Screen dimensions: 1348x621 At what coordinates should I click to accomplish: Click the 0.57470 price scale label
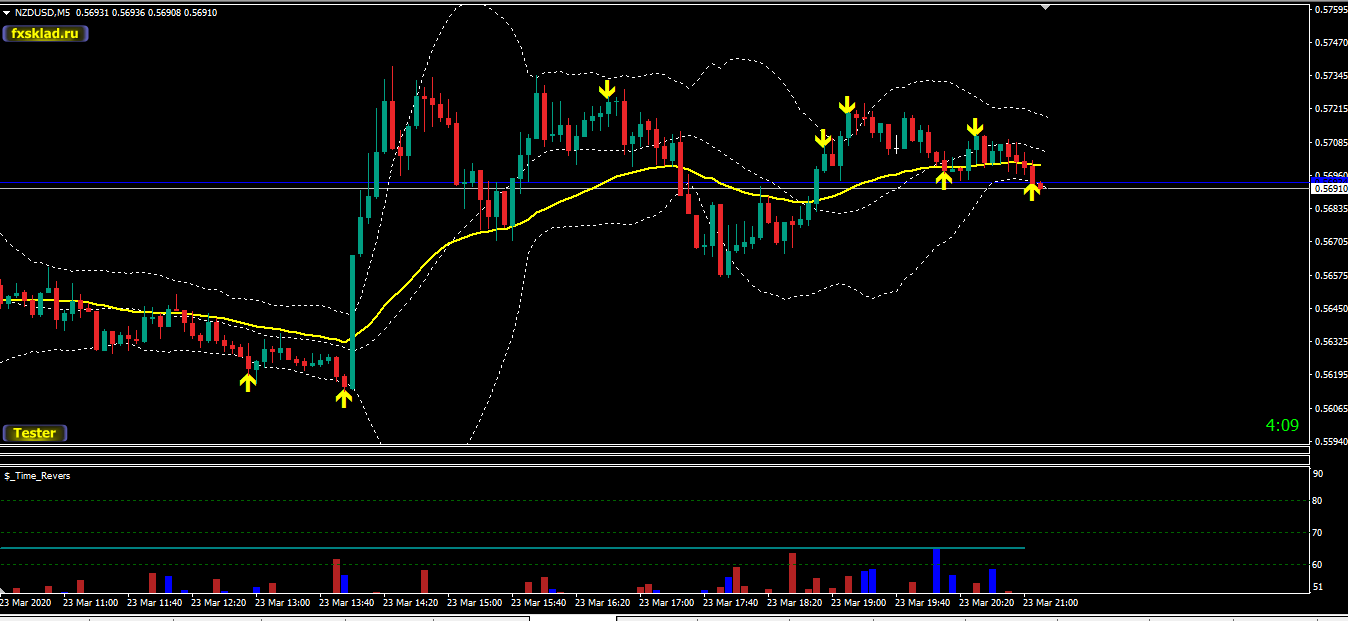1331,43
